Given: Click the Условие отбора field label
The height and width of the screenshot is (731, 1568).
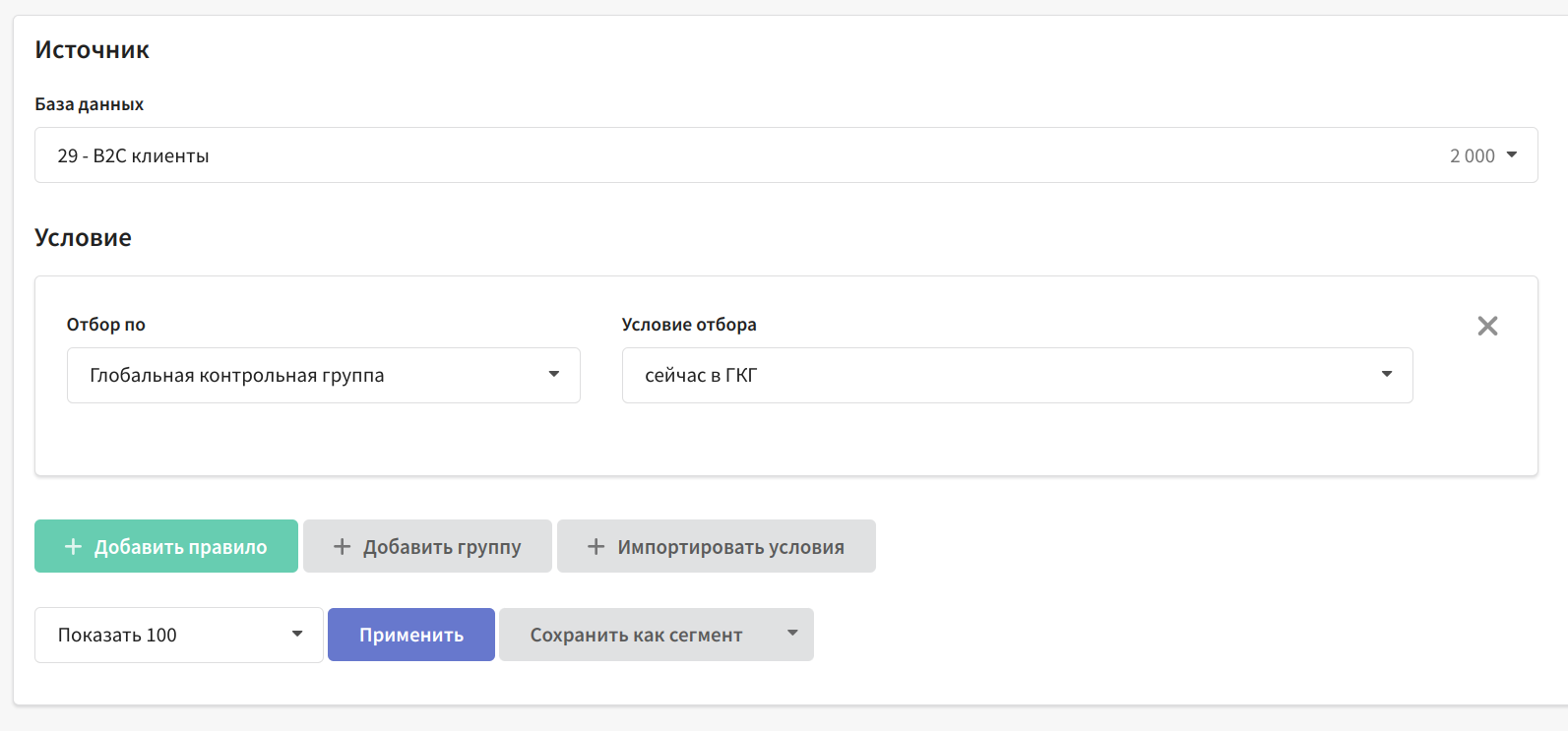Looking at the screenshot, I should pos(689,325).
